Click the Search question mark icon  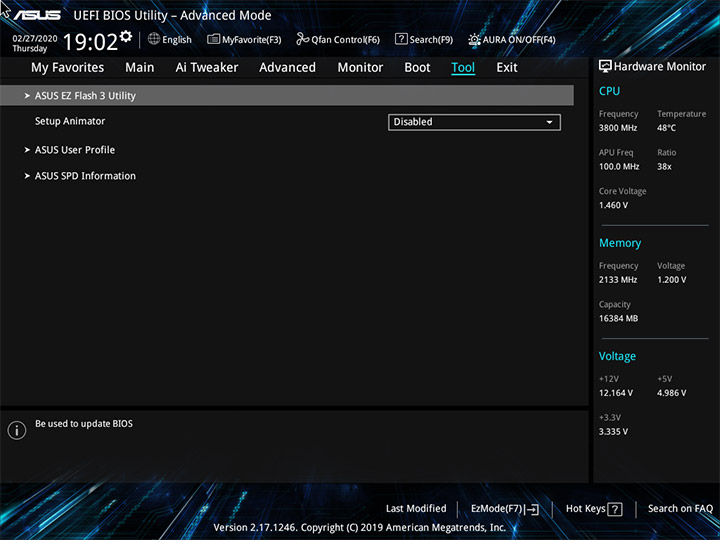pyautogui.click(x=401, y=39)
